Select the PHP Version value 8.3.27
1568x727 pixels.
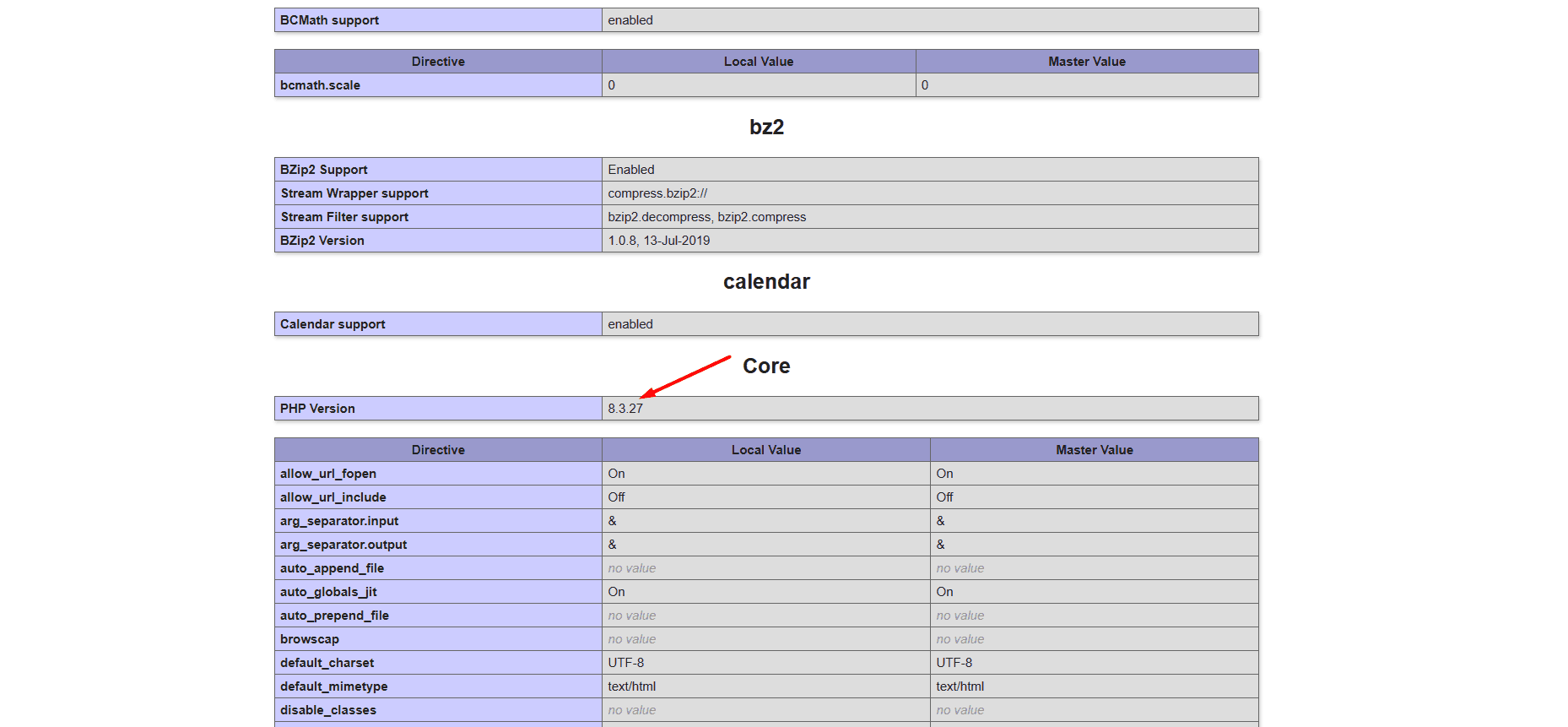[x=625, y=409]
